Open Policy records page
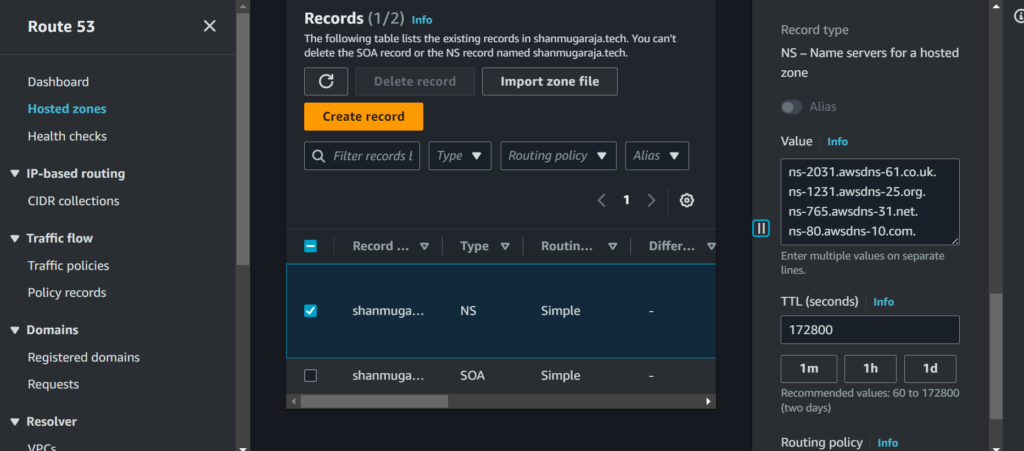Viewport: 1024px width, 451px height. pos(67,292)
